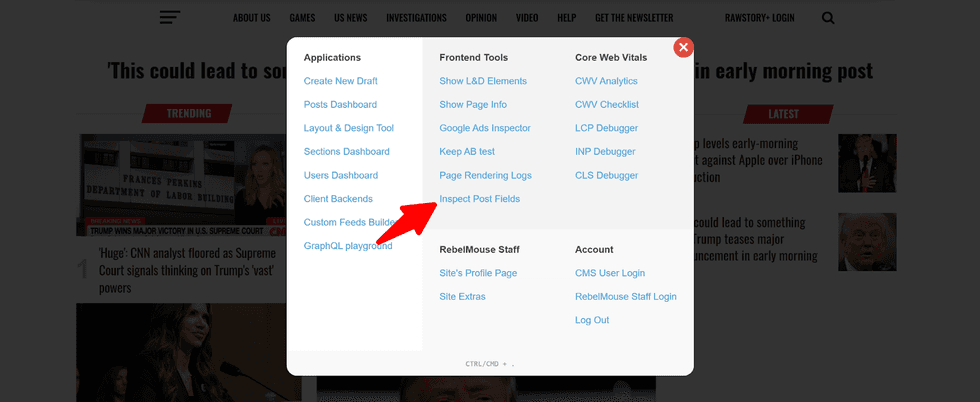Open Layout & Design Tool
This screenshot has height=402, width=980.
click(349, 128)
